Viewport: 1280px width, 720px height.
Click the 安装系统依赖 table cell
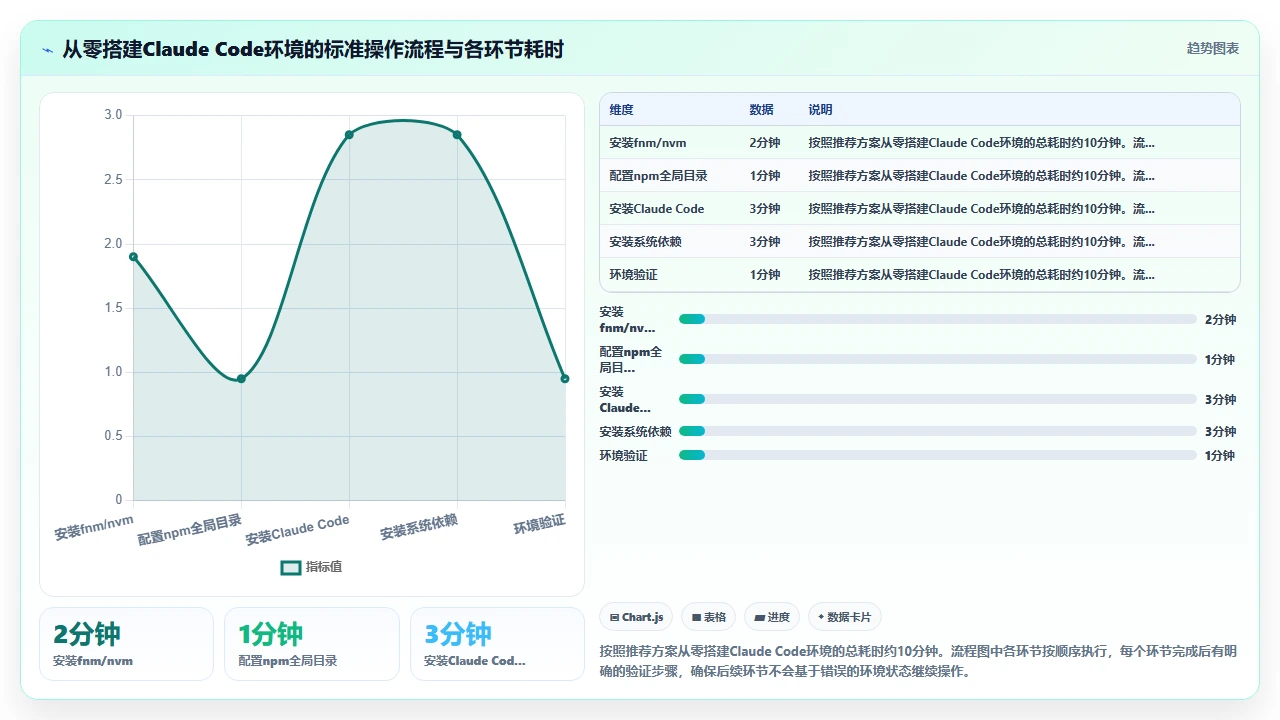point(645,242)
